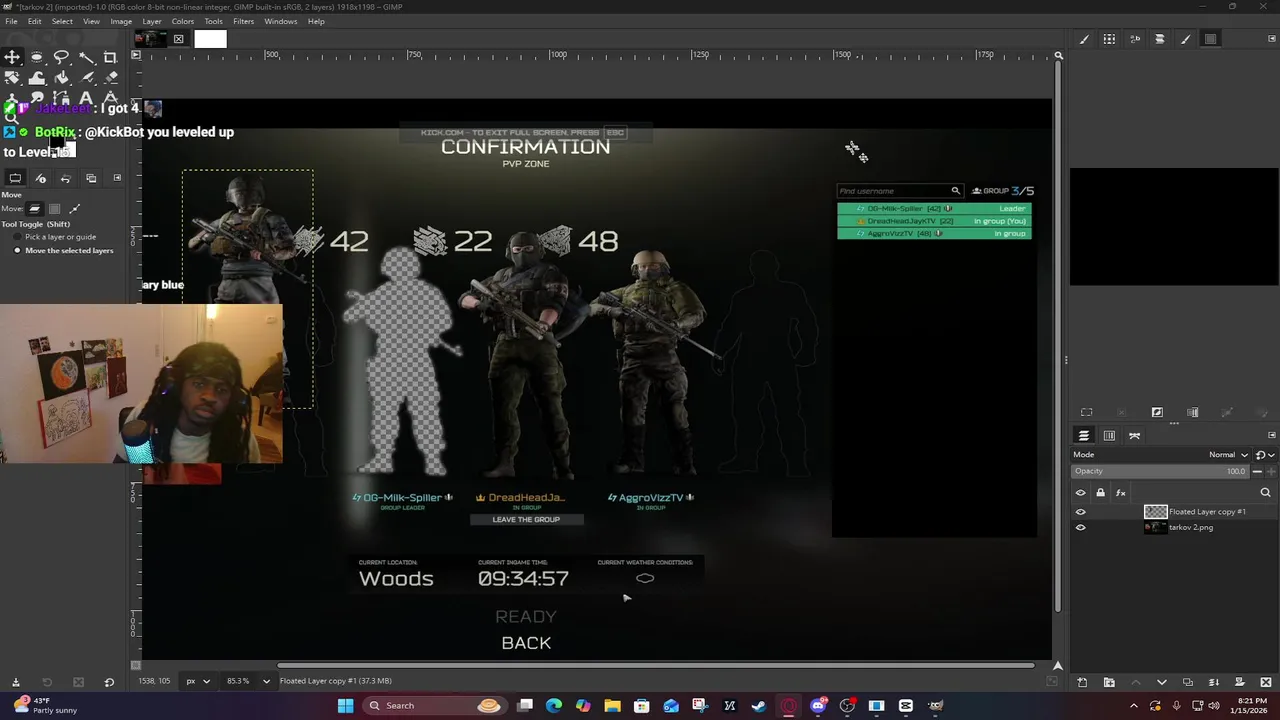Toggle the layer lock header icon
This screenshot has width=1280, height=720.
(1101, 493)
